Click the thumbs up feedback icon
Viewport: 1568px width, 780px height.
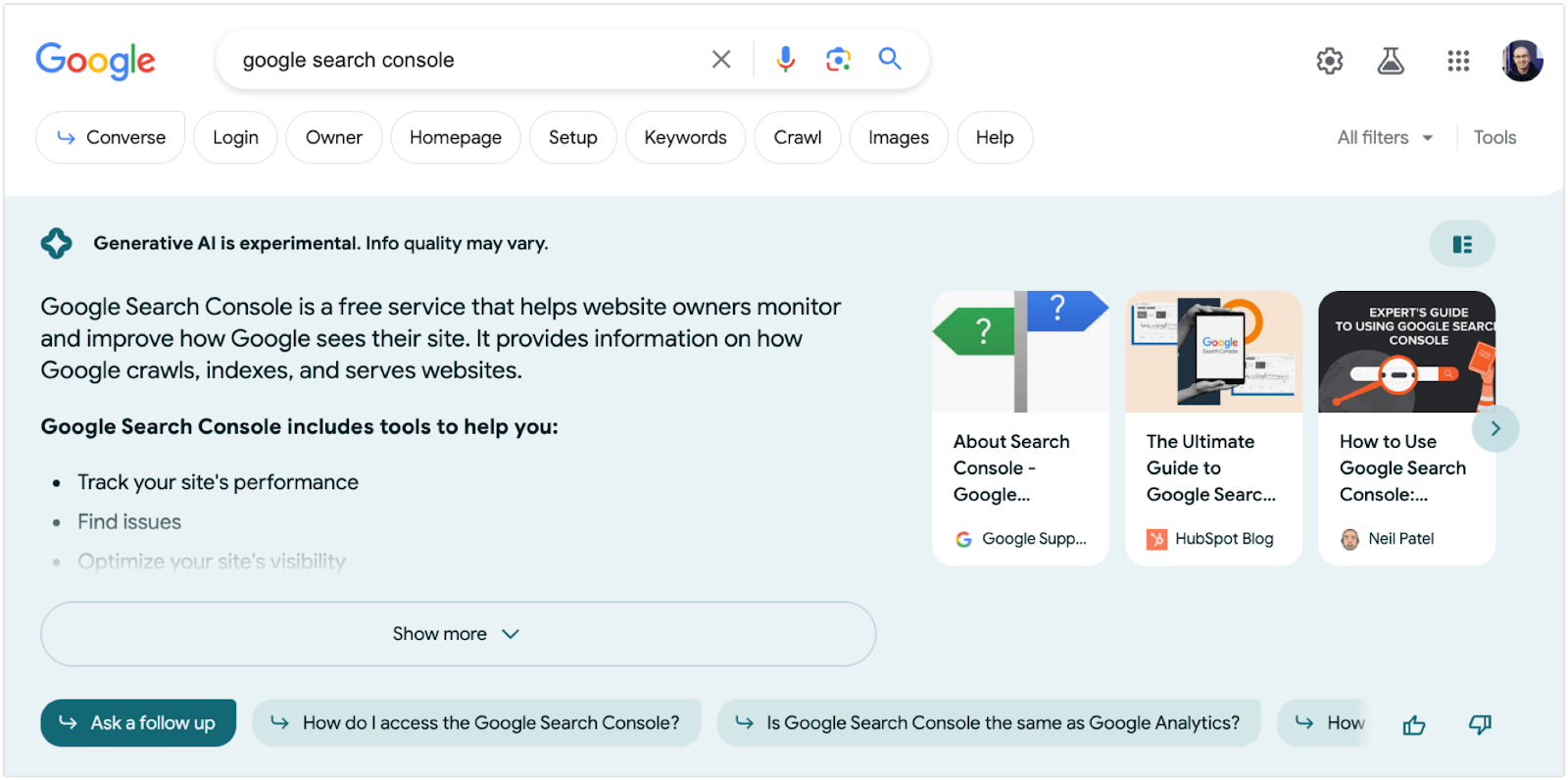coord(1413,725)
